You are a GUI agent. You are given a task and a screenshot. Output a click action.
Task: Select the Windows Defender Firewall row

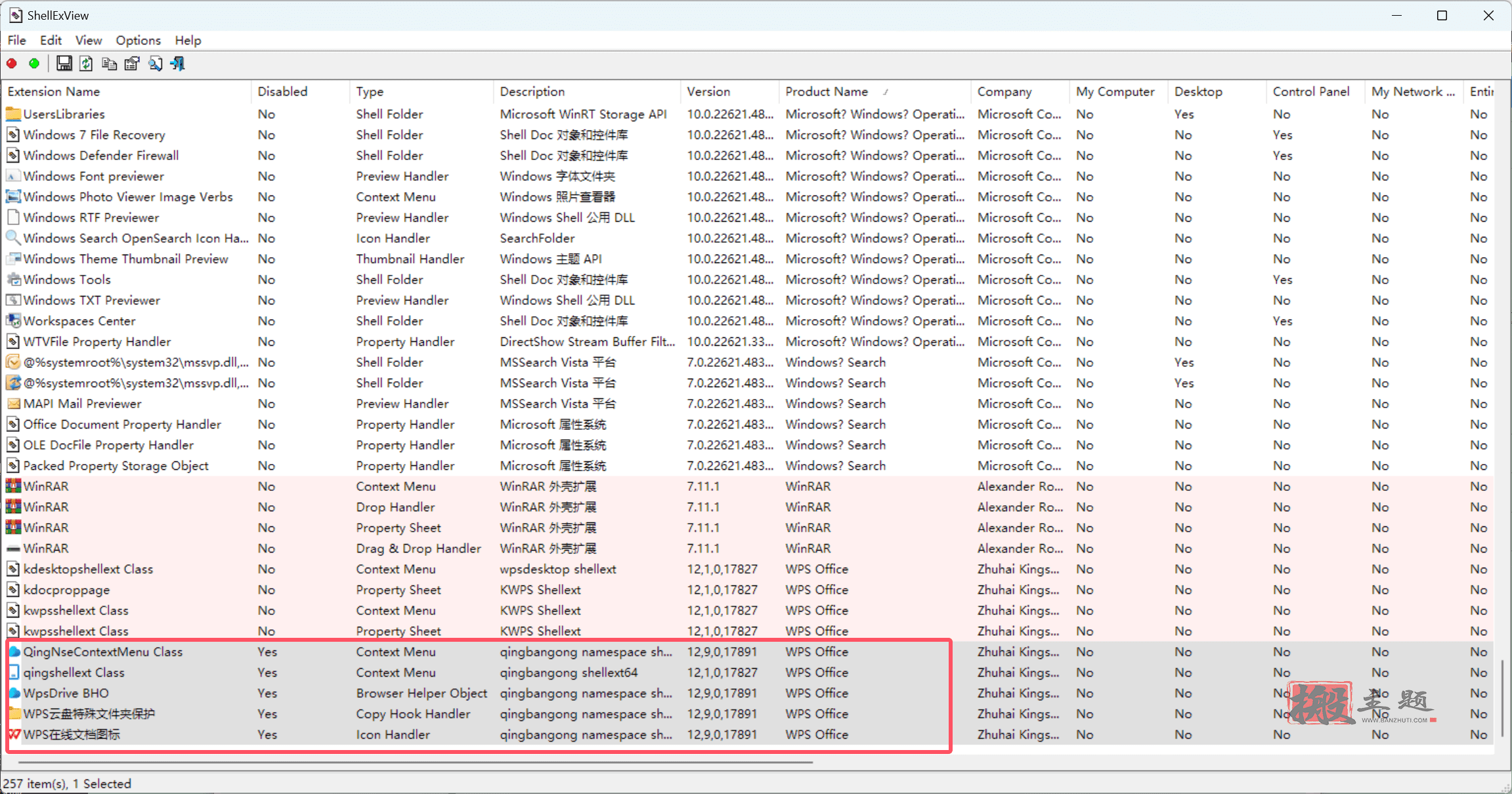pos(748,156)
